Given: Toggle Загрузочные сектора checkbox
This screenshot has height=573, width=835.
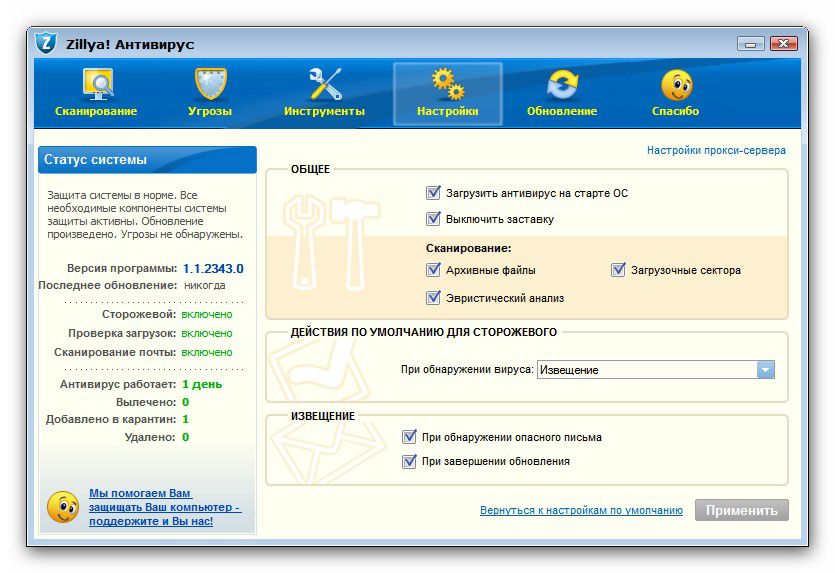Looking at the screenshot, I should [x=618, y=270].
